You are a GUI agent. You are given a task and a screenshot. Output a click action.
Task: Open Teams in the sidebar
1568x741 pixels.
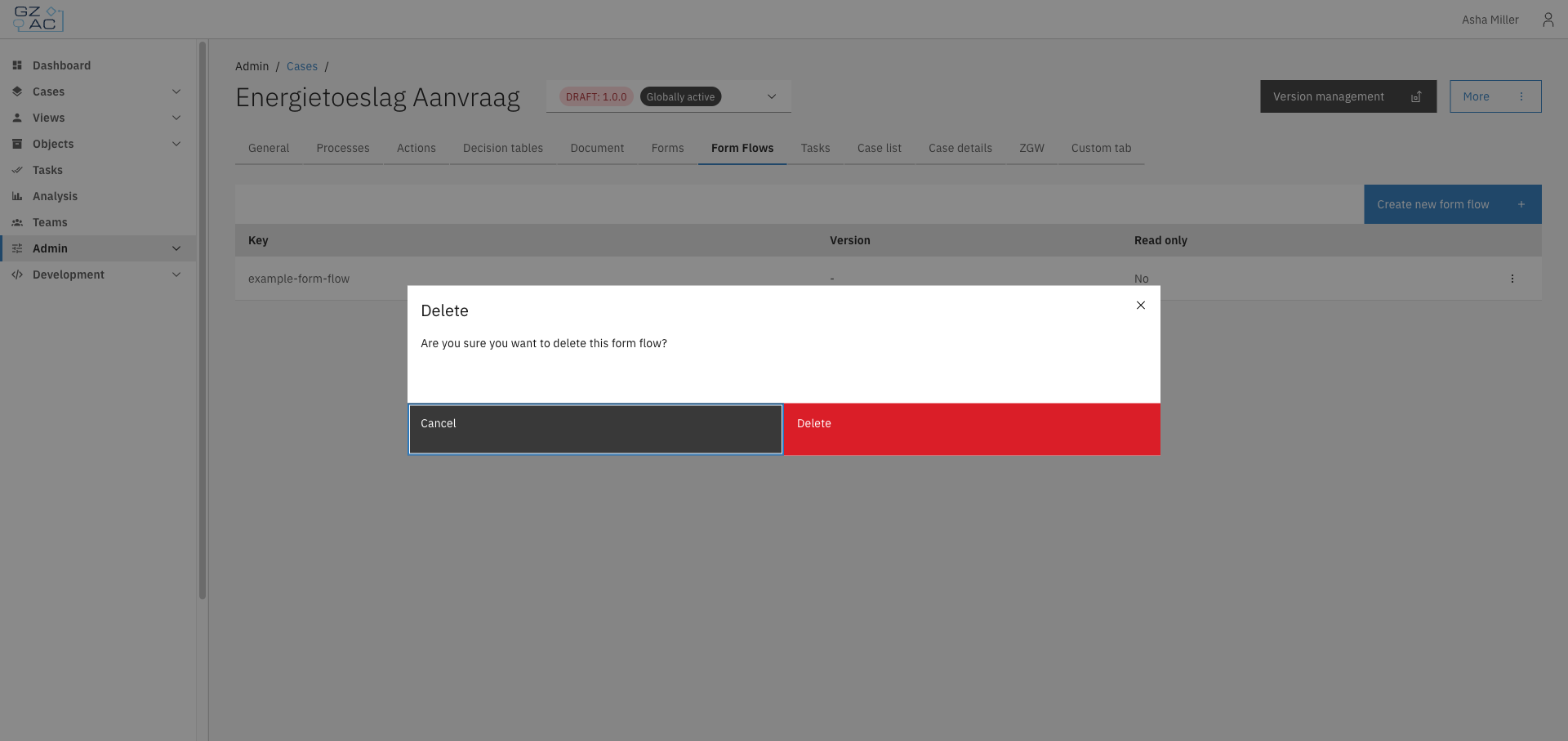pyautogui.click(x=98, y=222)
